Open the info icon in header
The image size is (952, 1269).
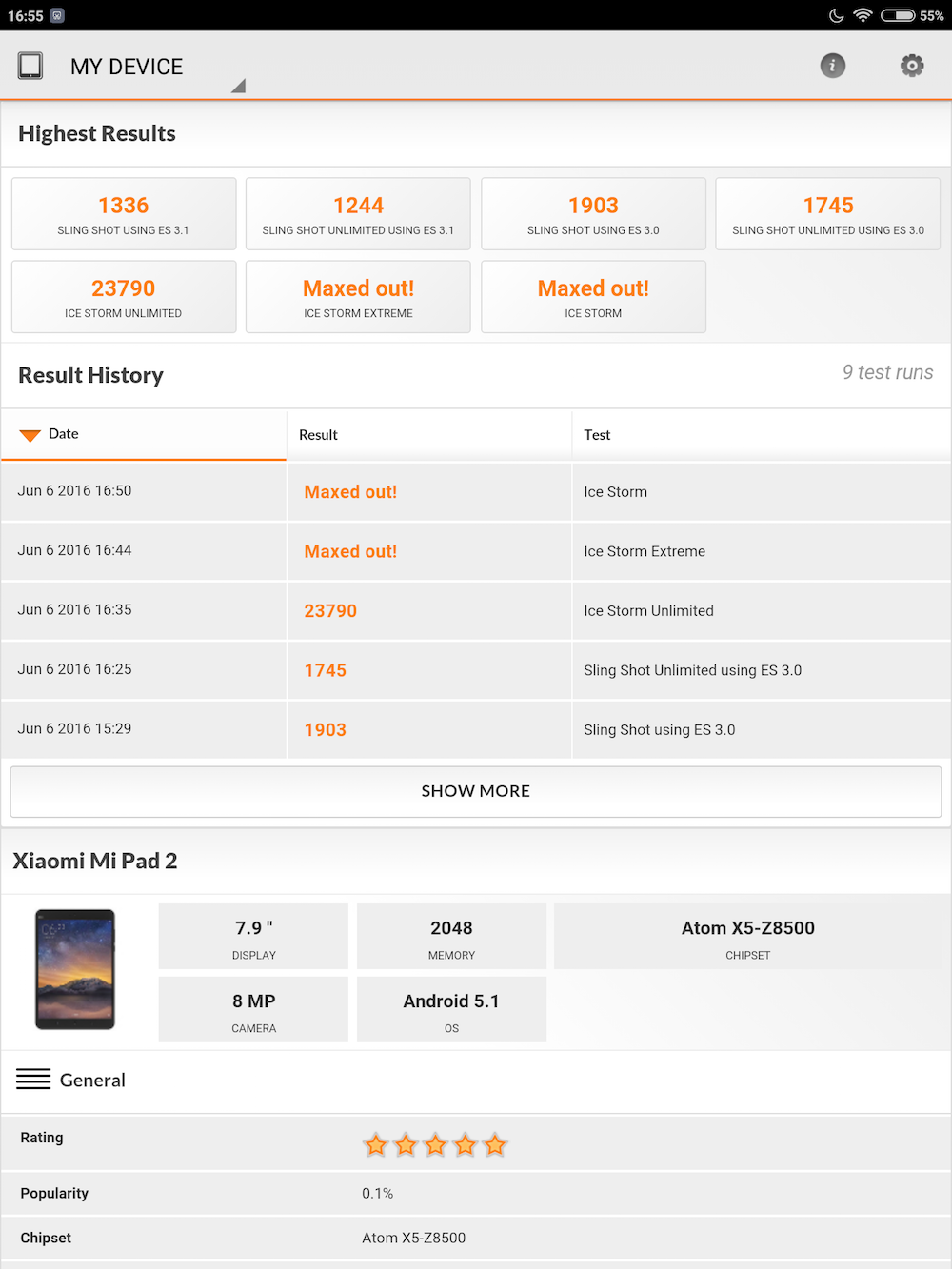pyautogui.click(x=833, y=66)
